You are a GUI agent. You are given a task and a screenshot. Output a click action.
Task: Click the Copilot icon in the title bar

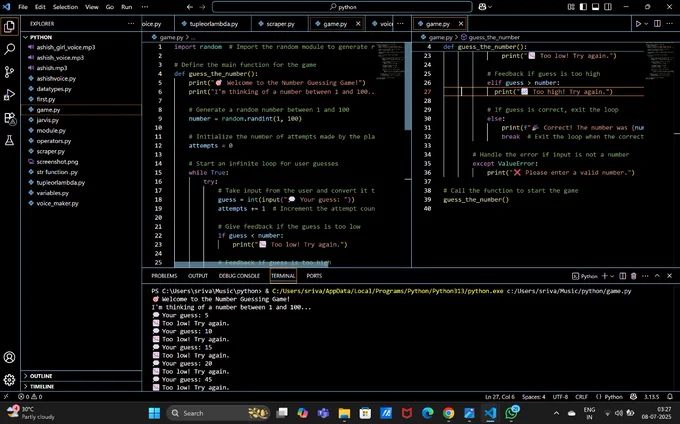482,7
